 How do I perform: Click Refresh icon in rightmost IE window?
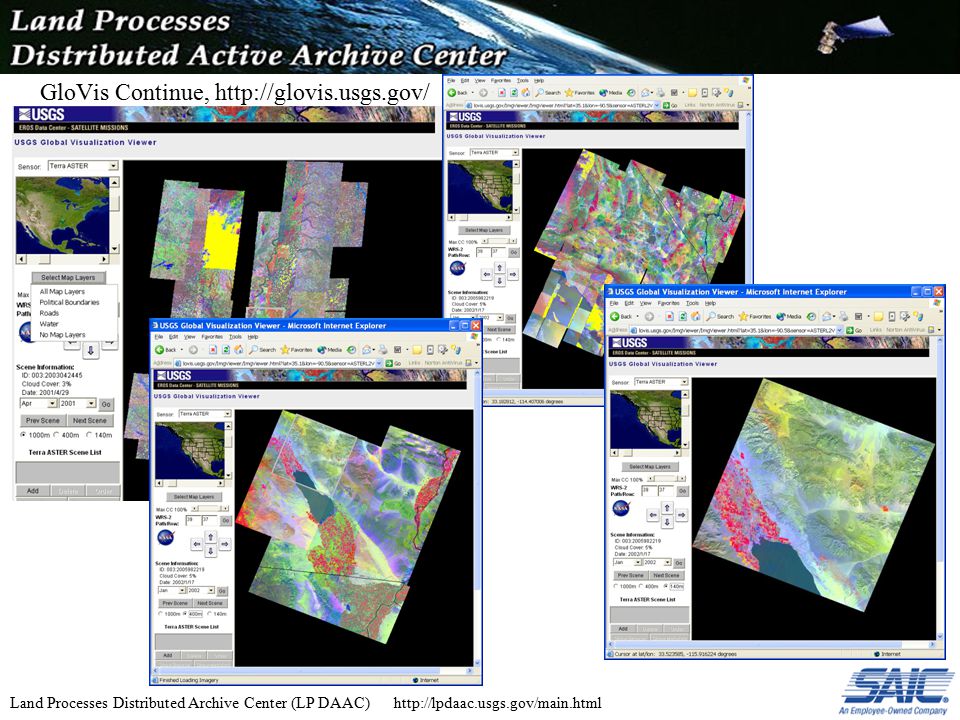tap(682, 317)
